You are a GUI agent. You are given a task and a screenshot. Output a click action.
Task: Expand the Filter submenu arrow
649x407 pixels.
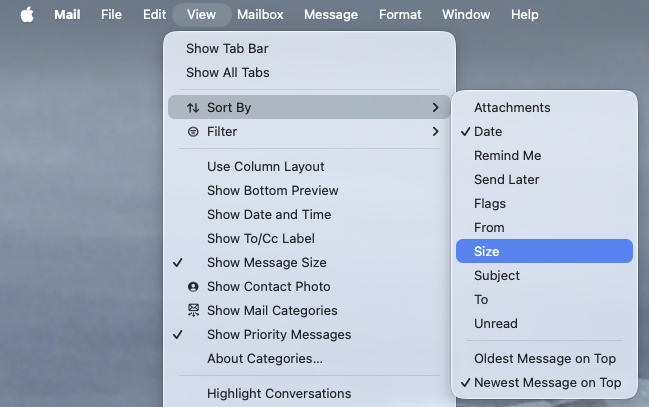coord(435,131)
